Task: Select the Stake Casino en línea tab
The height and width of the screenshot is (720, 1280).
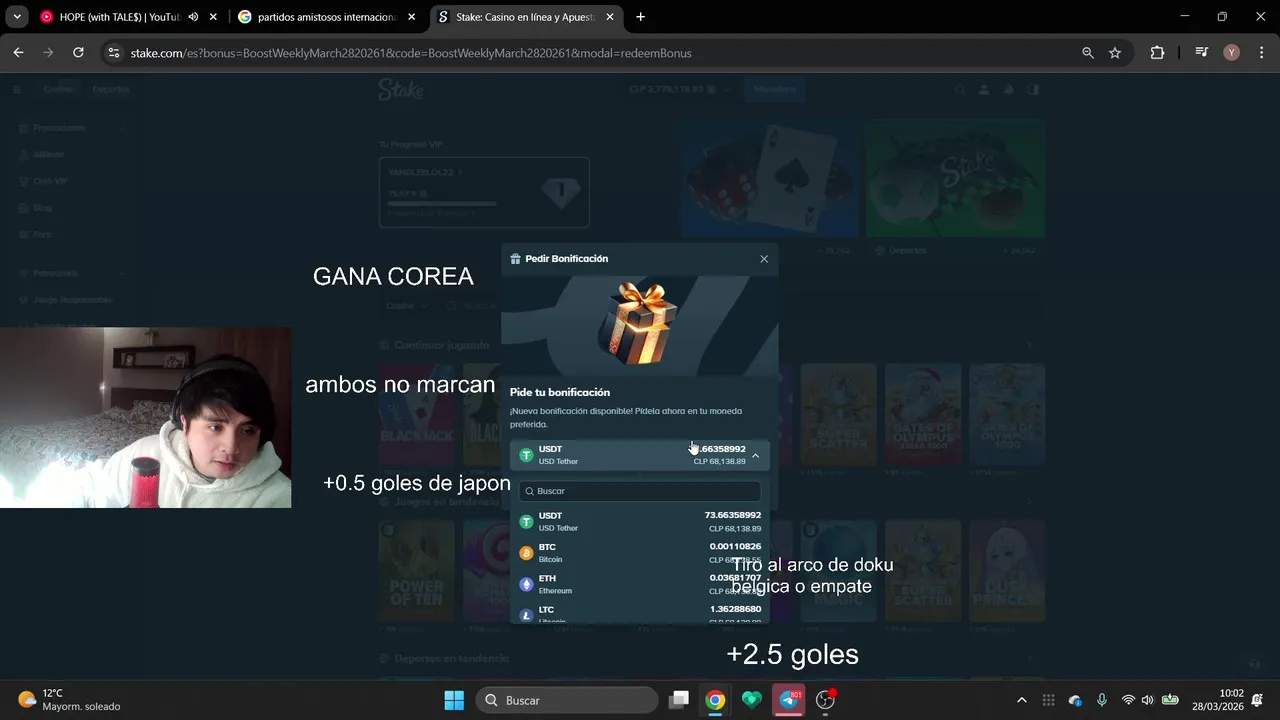Action: point(524,17)
